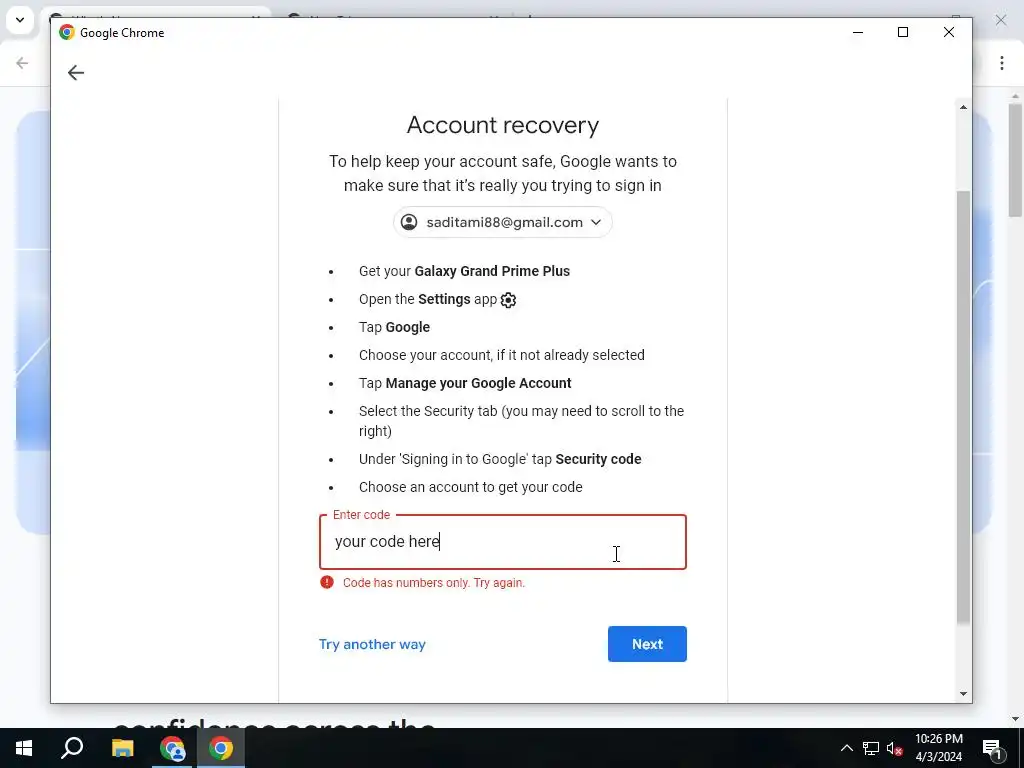1024x768 pixels.
Task: Click the muted volume tray icon
Action: pyautogui.click(x=895, y=748)
